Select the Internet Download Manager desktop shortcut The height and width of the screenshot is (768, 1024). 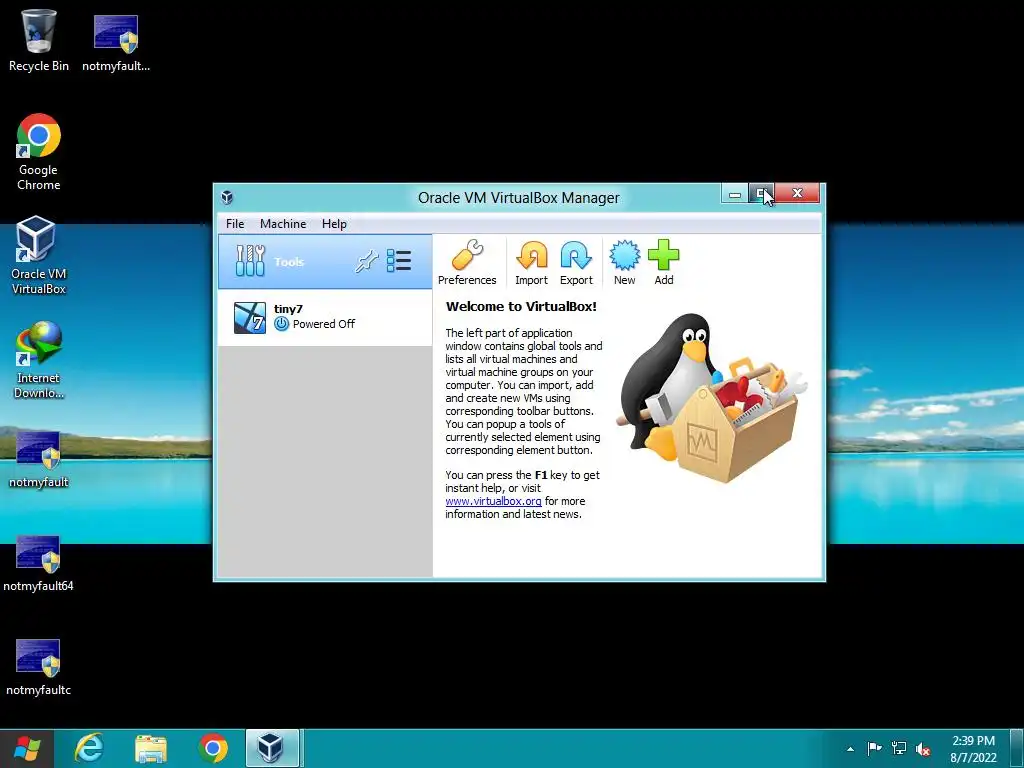click(x=39, y=360)
